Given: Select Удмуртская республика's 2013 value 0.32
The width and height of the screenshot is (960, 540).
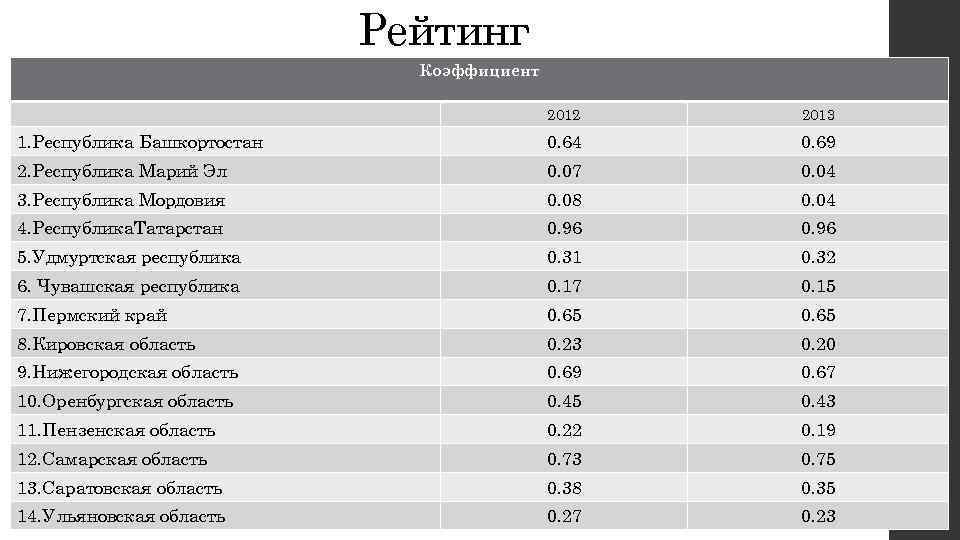Looking at the screenshot, I should (x=817, y=258).
